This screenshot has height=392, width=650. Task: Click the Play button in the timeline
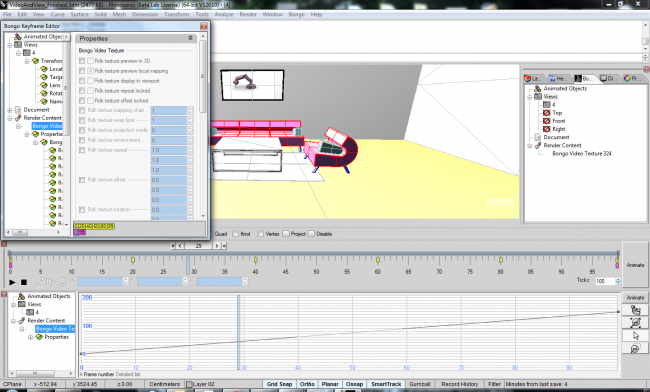pyautogui.click(x=12, y=282)
